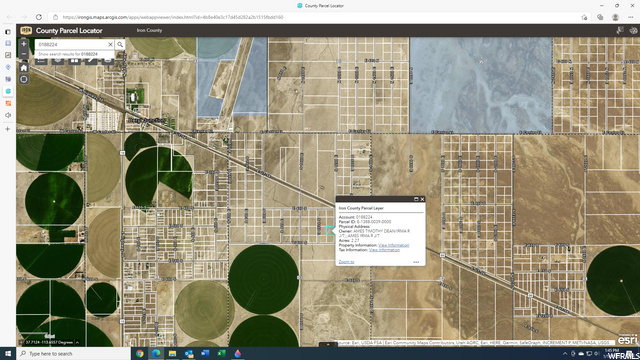Click the header widget left of it
Viewport: 640px width, 360px height.
[620, 30]
